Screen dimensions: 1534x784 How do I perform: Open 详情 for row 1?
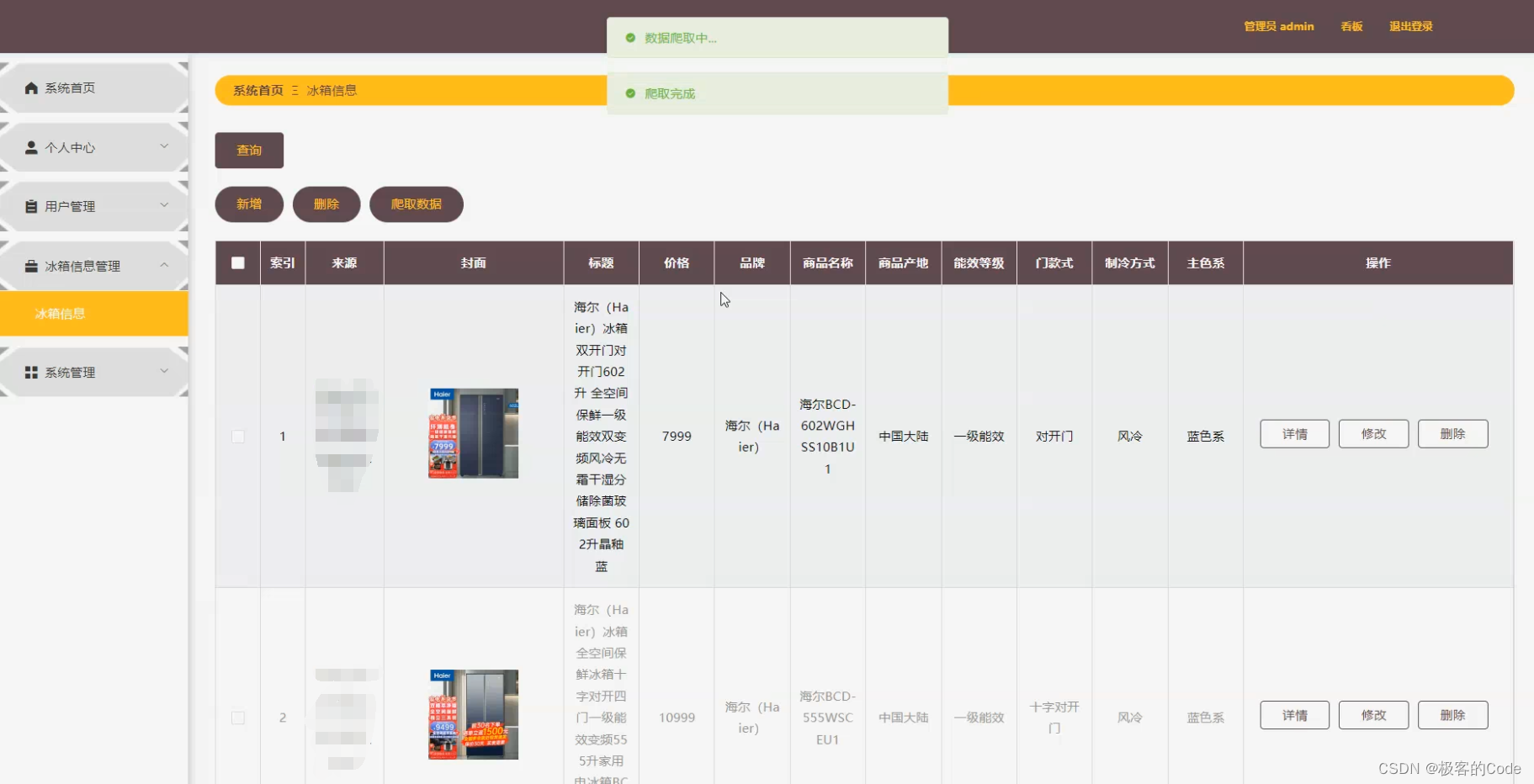[x=1295, y=434]
